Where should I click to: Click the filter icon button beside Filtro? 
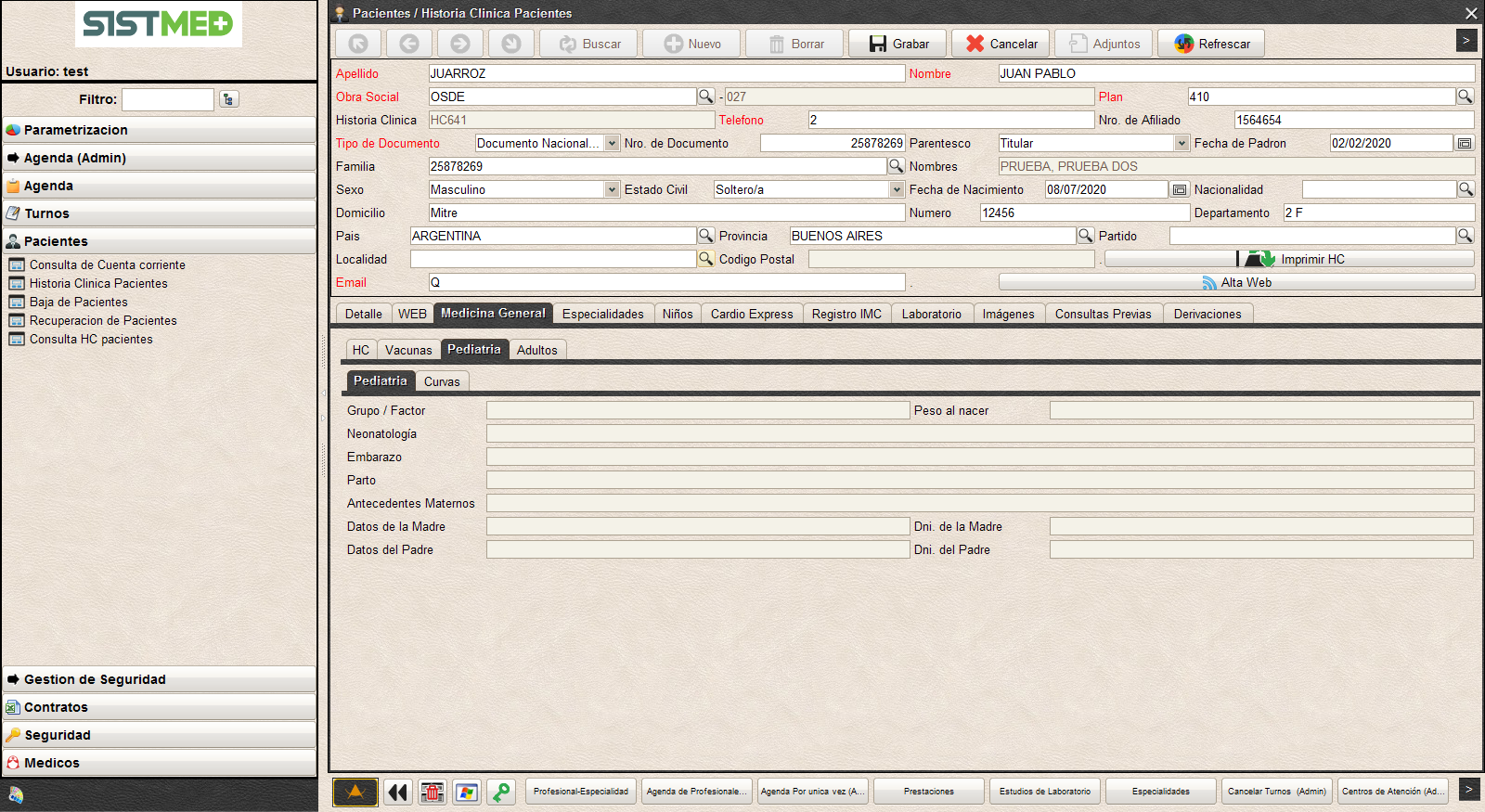[229, 99]
